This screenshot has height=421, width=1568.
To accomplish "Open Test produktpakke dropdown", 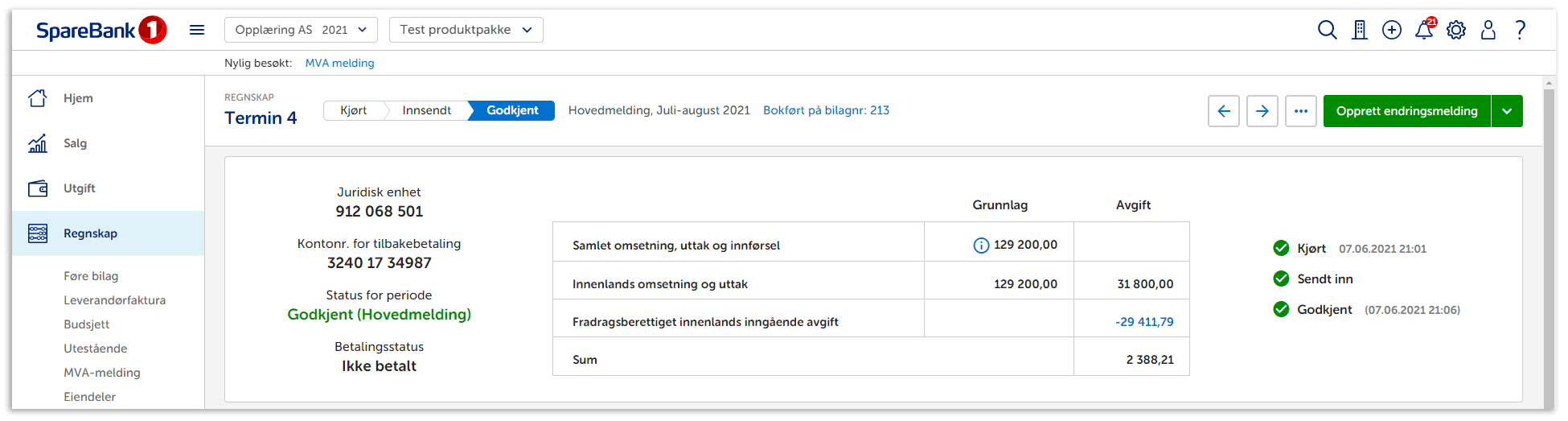I will (466, 30).
